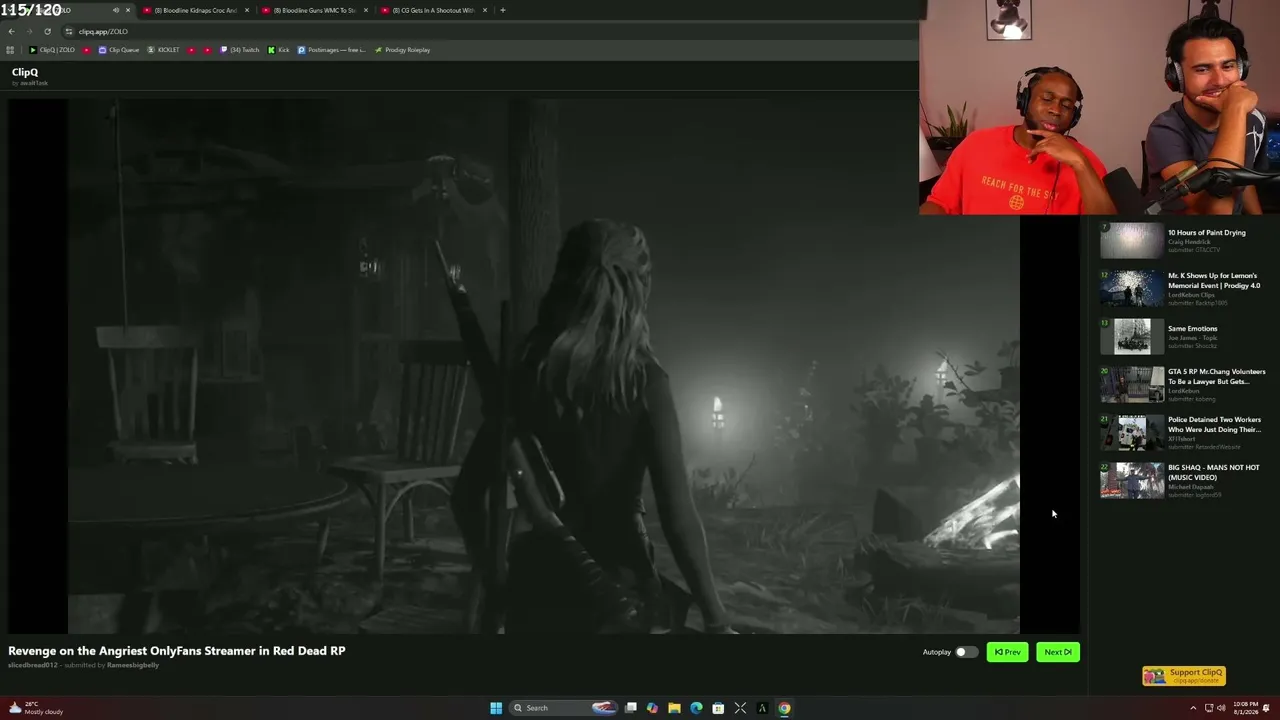Open the '10 Hours of Paint Drying' thumbnail

1132,240
